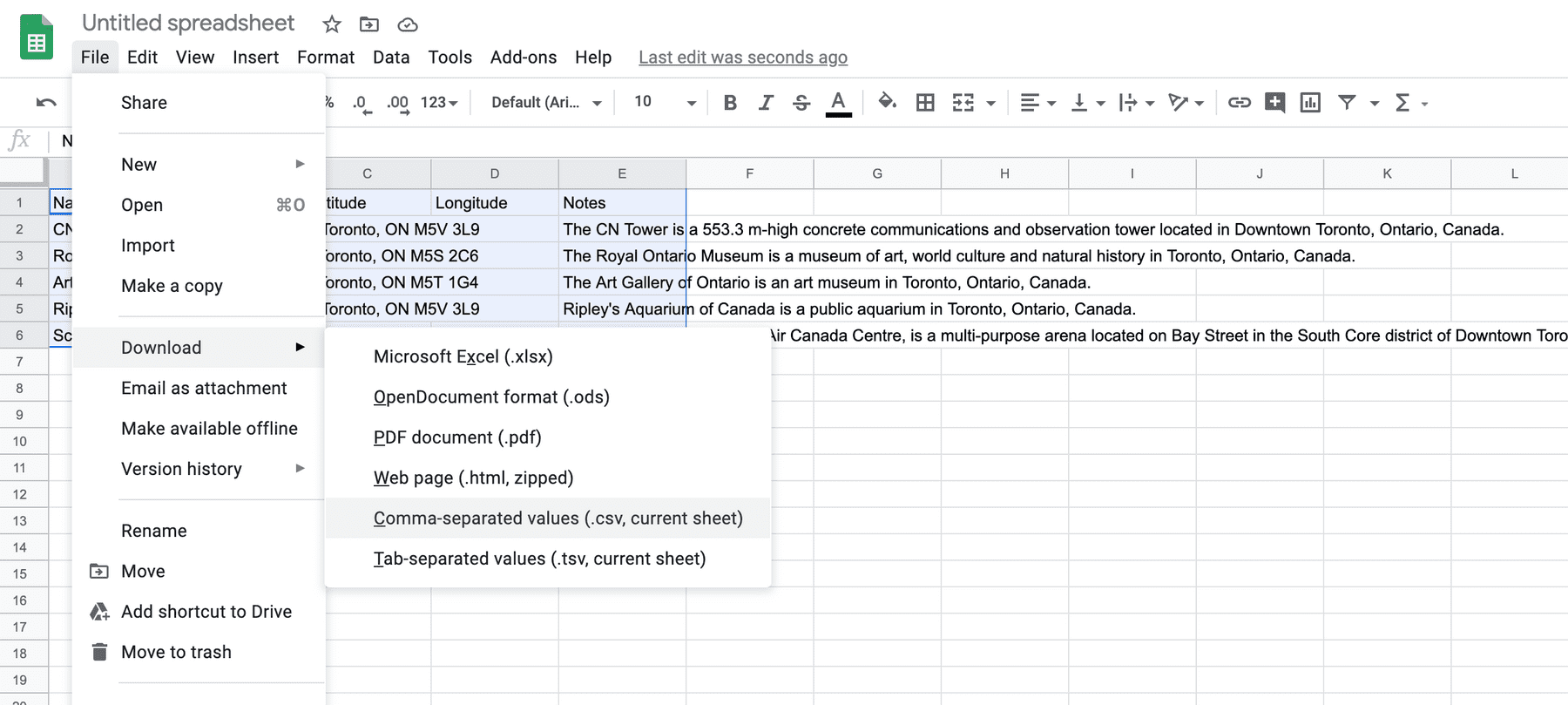The height and width of the screenshot is (705, 1568).
Task: Open font family Default (Ari...) dropdown
Action: [x=546, y=103]
